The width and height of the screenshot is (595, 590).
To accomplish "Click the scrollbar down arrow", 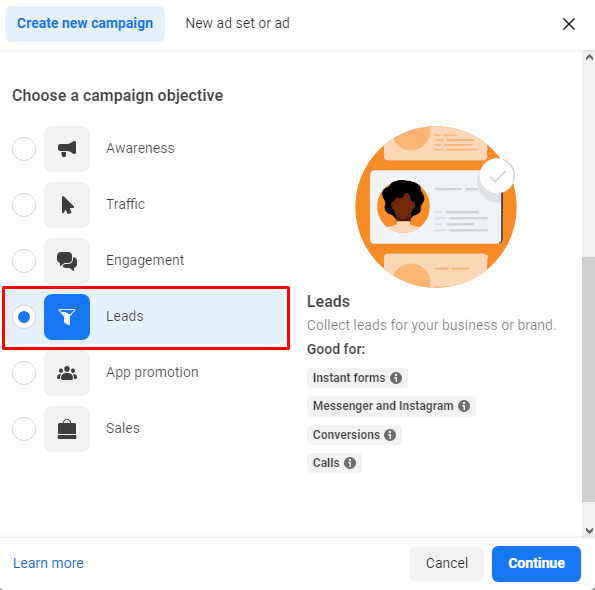I will (x=589, y=530).
